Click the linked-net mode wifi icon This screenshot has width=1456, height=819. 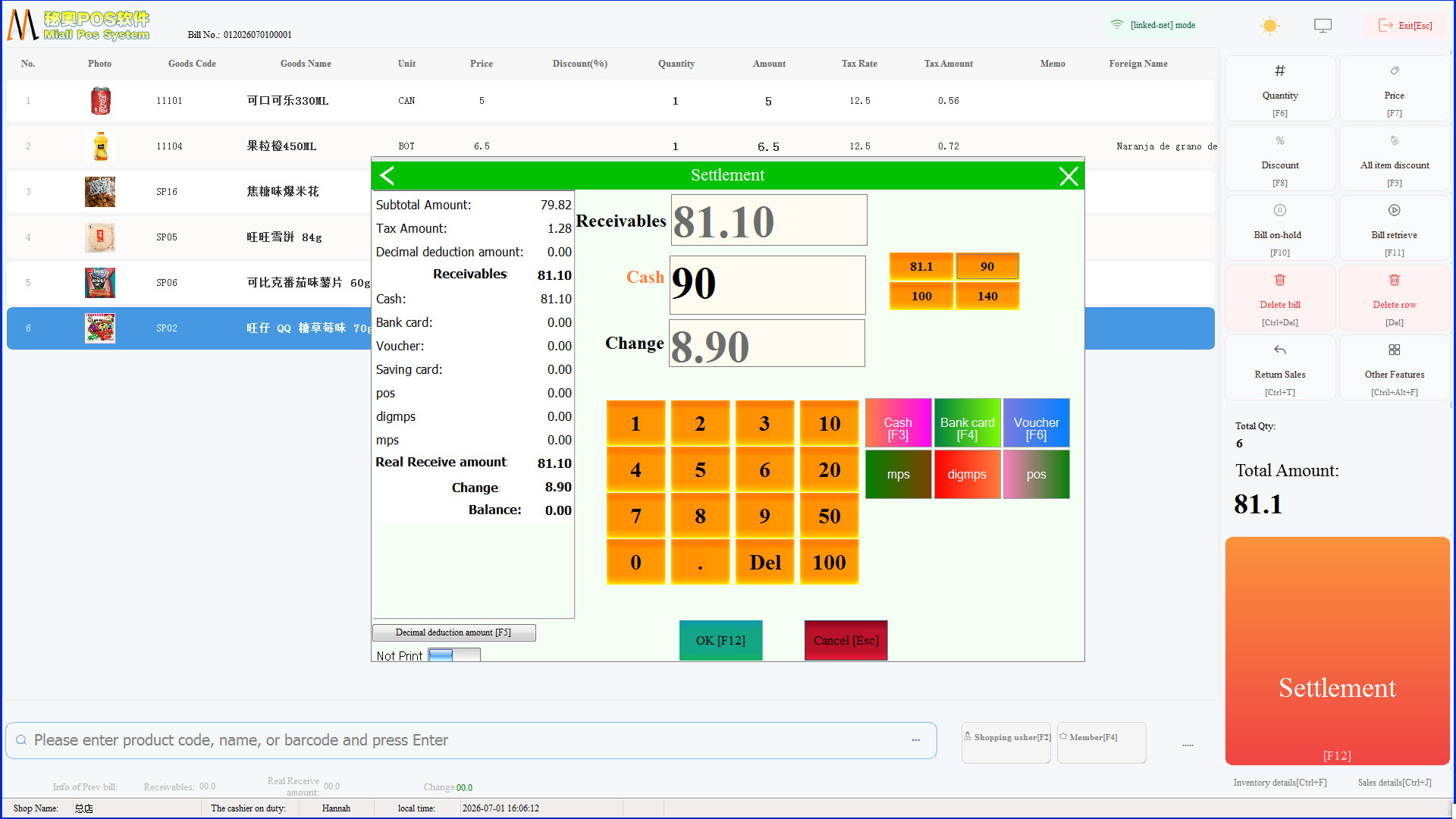(x=1117, y=25)
